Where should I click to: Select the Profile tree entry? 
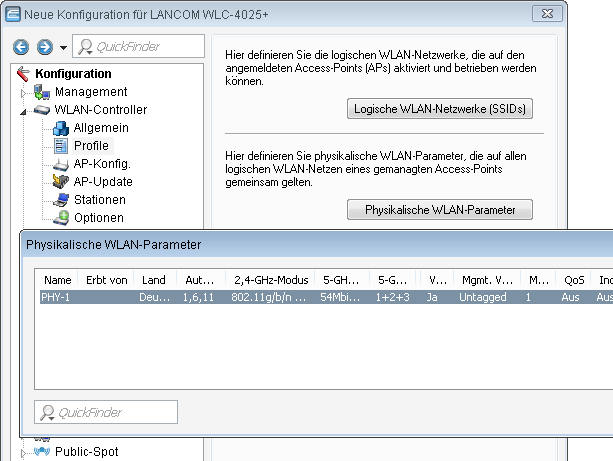(91, 146)
